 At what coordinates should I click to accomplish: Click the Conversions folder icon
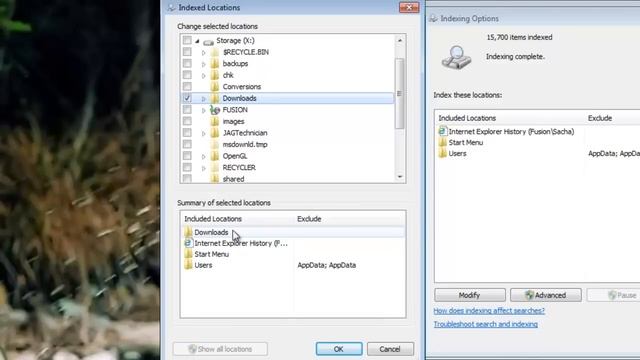(215, 87)
